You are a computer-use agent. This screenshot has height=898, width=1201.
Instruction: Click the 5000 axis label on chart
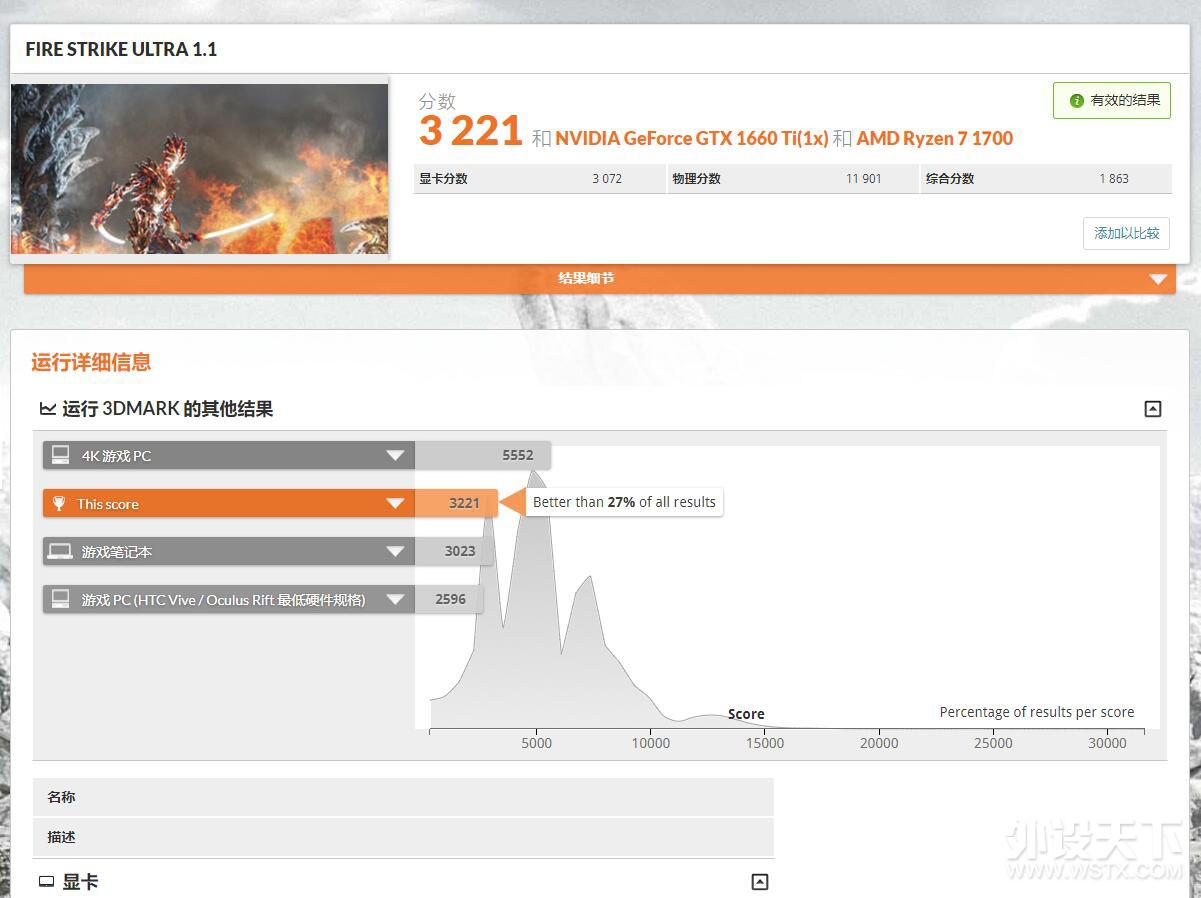[536, 743]
